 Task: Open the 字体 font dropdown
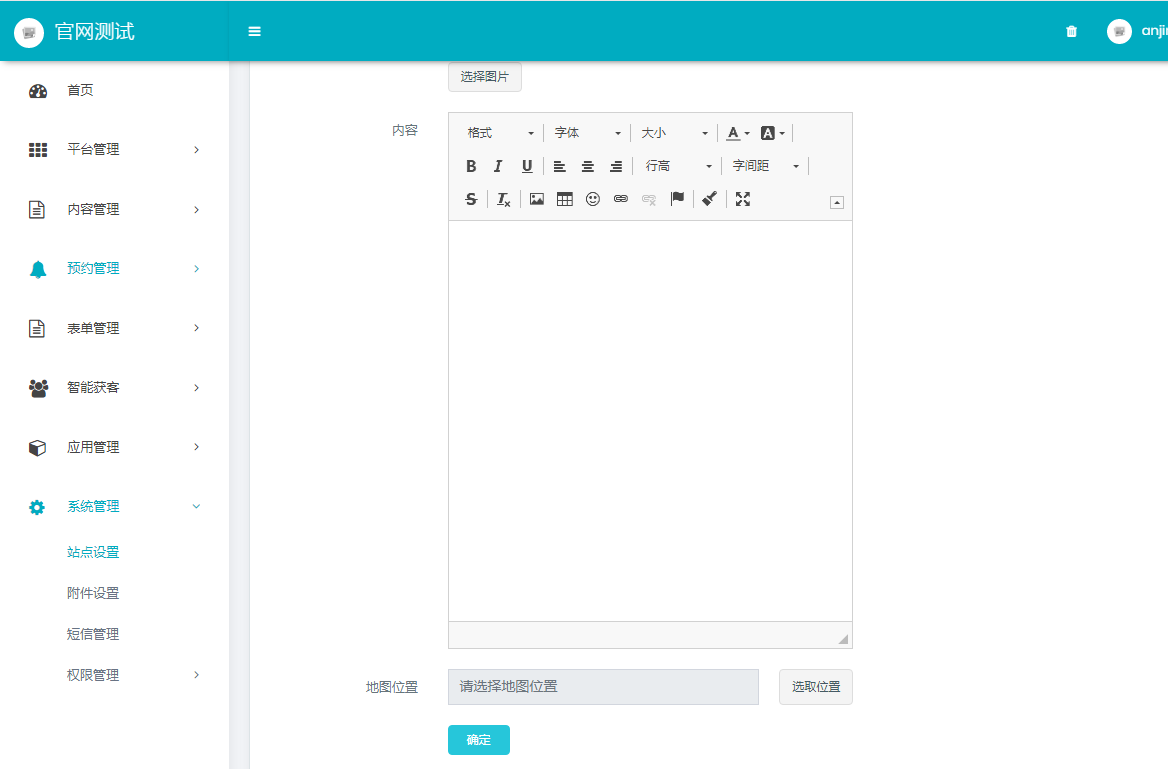tap(588, 133)
